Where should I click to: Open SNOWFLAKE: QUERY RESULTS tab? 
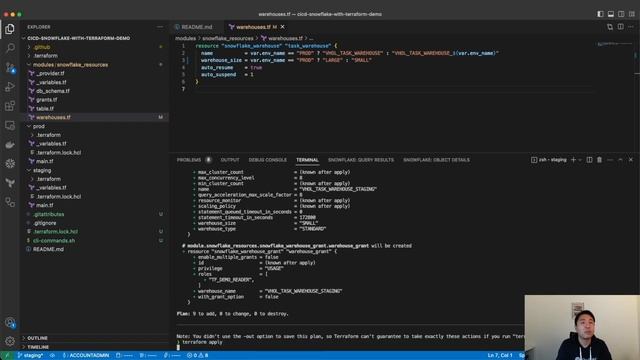tap(361, 160)
